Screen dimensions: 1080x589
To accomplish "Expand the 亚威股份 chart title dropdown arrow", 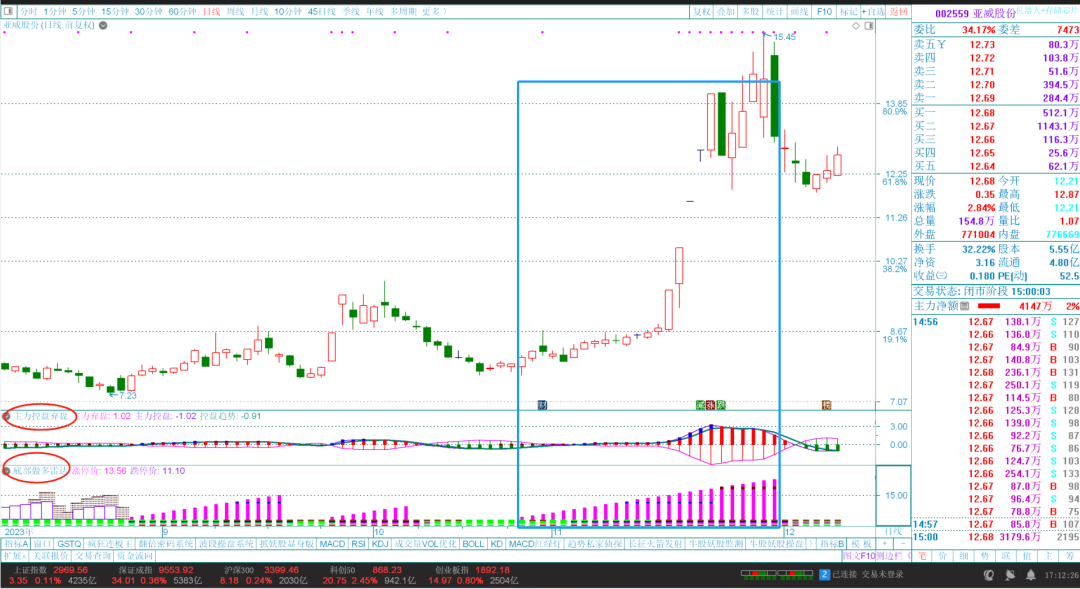I will 103,25.
